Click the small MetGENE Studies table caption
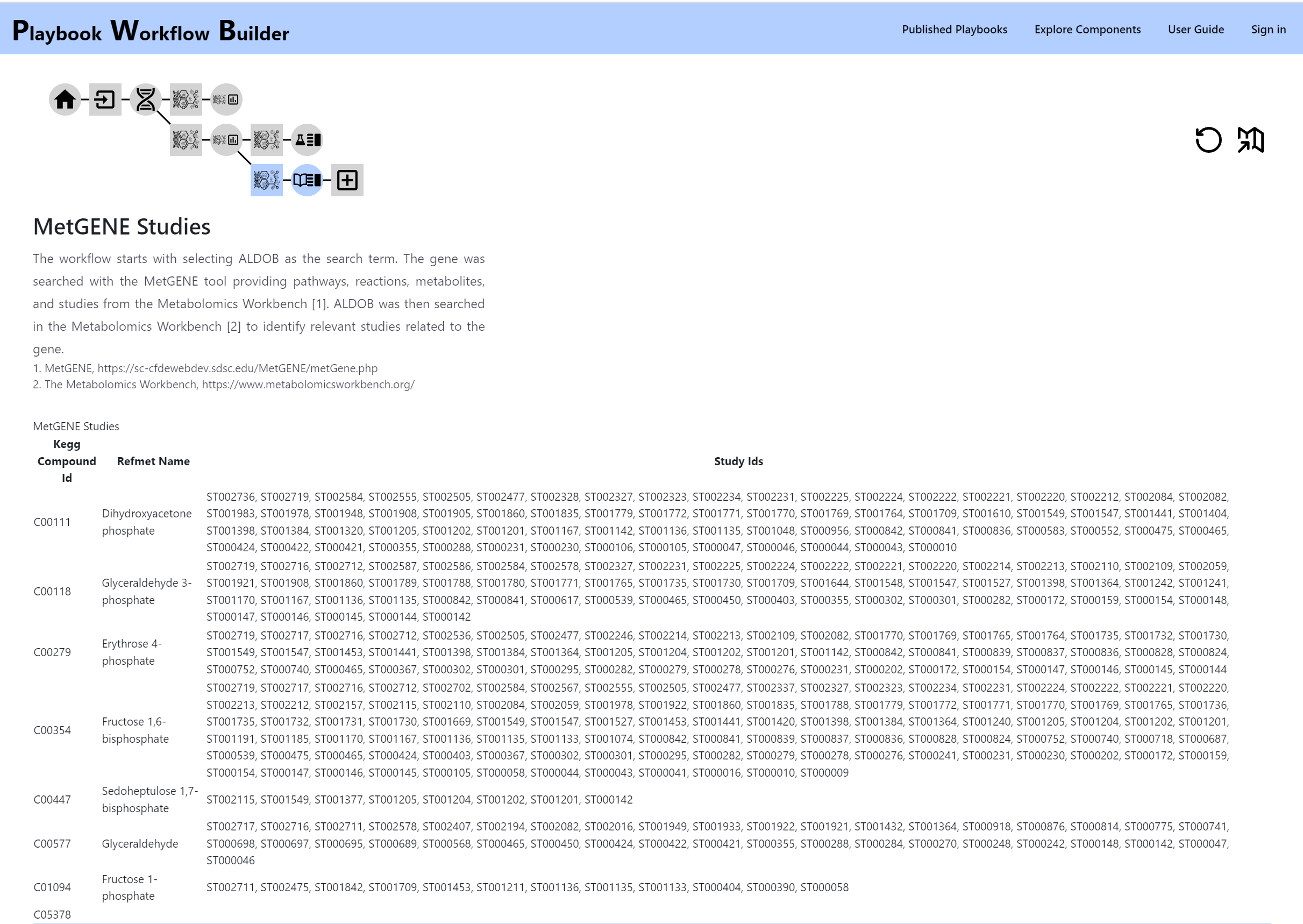 coord(76,427)
